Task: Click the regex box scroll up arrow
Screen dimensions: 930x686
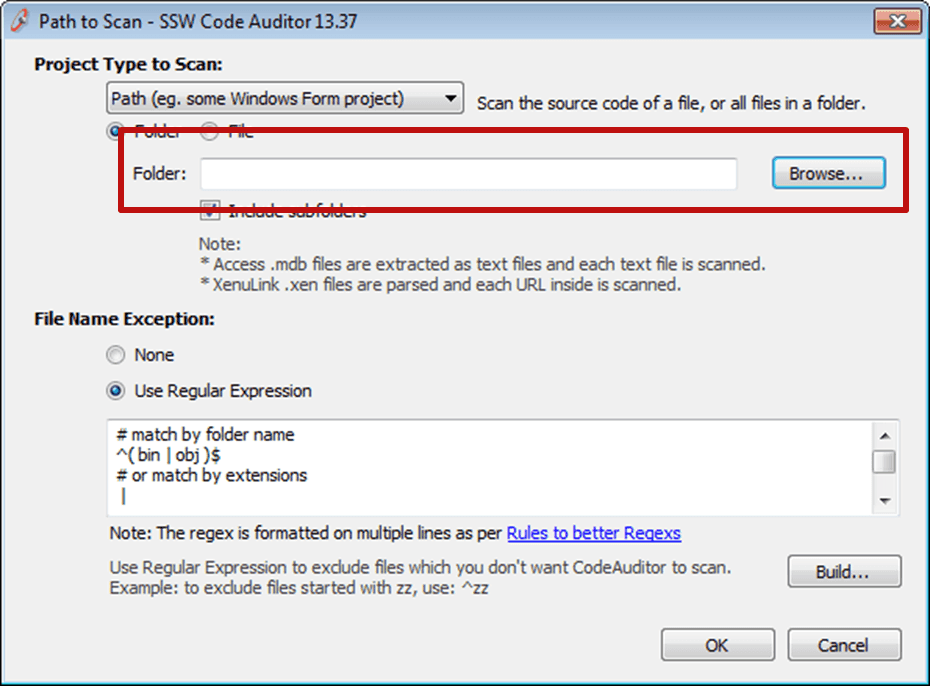Action: click(884, 435)
